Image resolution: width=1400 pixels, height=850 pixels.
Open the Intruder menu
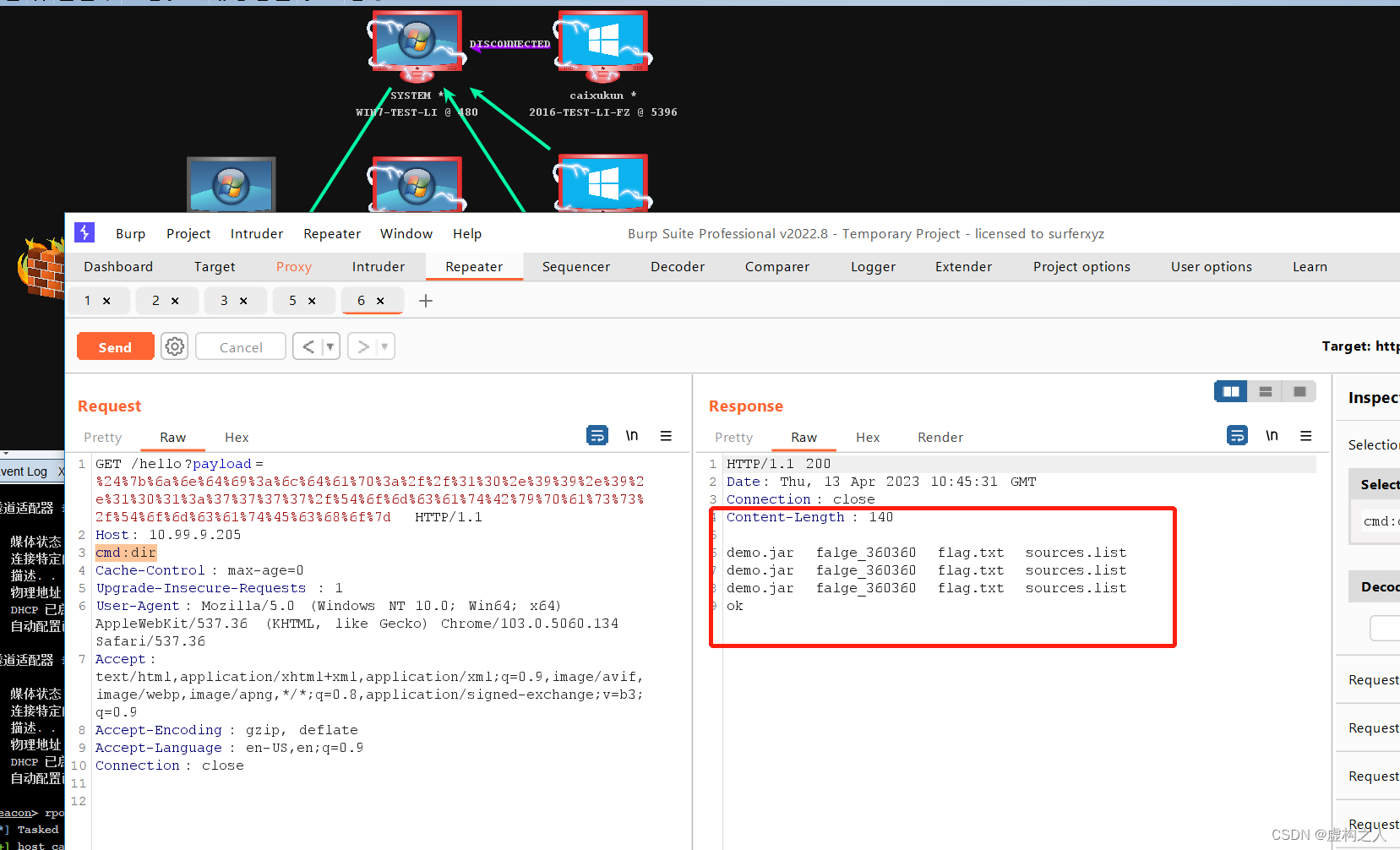[257, 234]
